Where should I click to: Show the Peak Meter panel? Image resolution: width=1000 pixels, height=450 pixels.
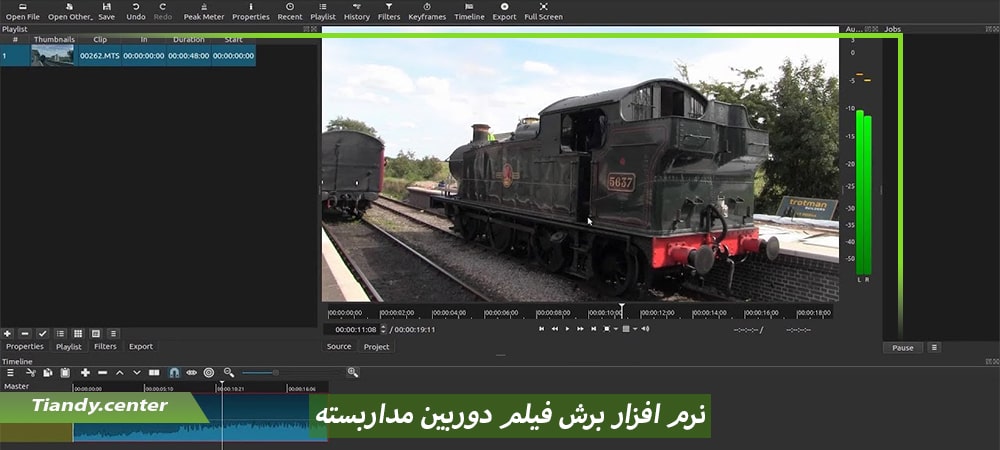click(204, 11)
